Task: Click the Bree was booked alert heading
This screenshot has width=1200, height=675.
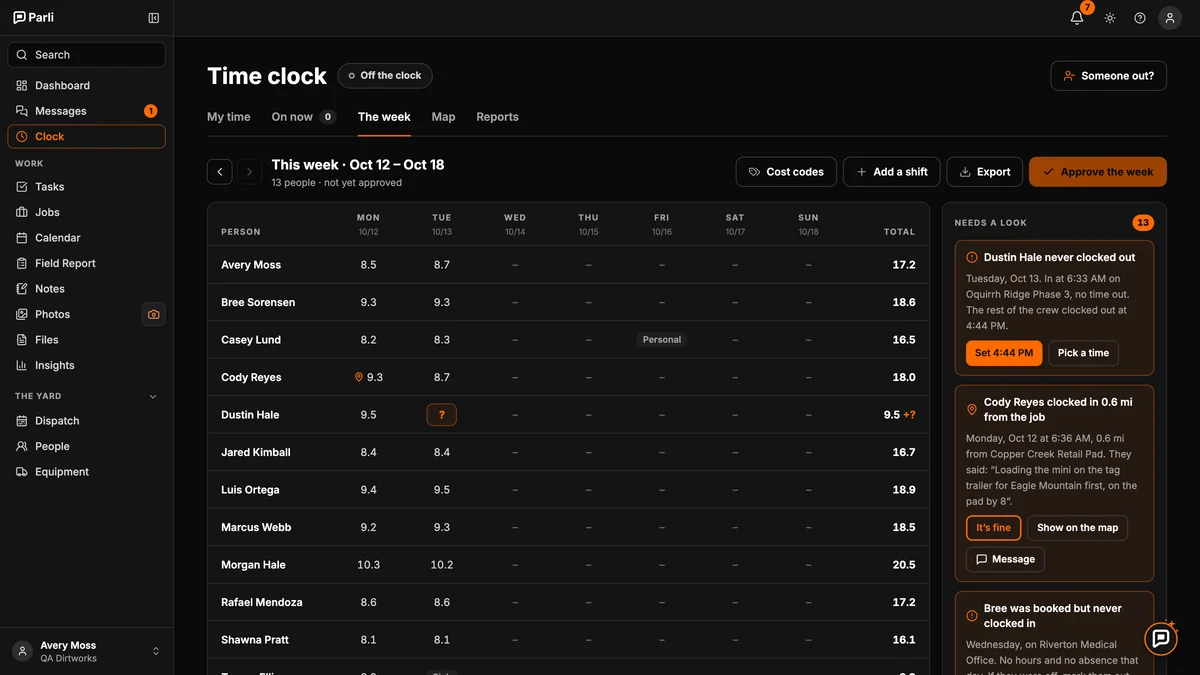Action: coord(1053,616)
